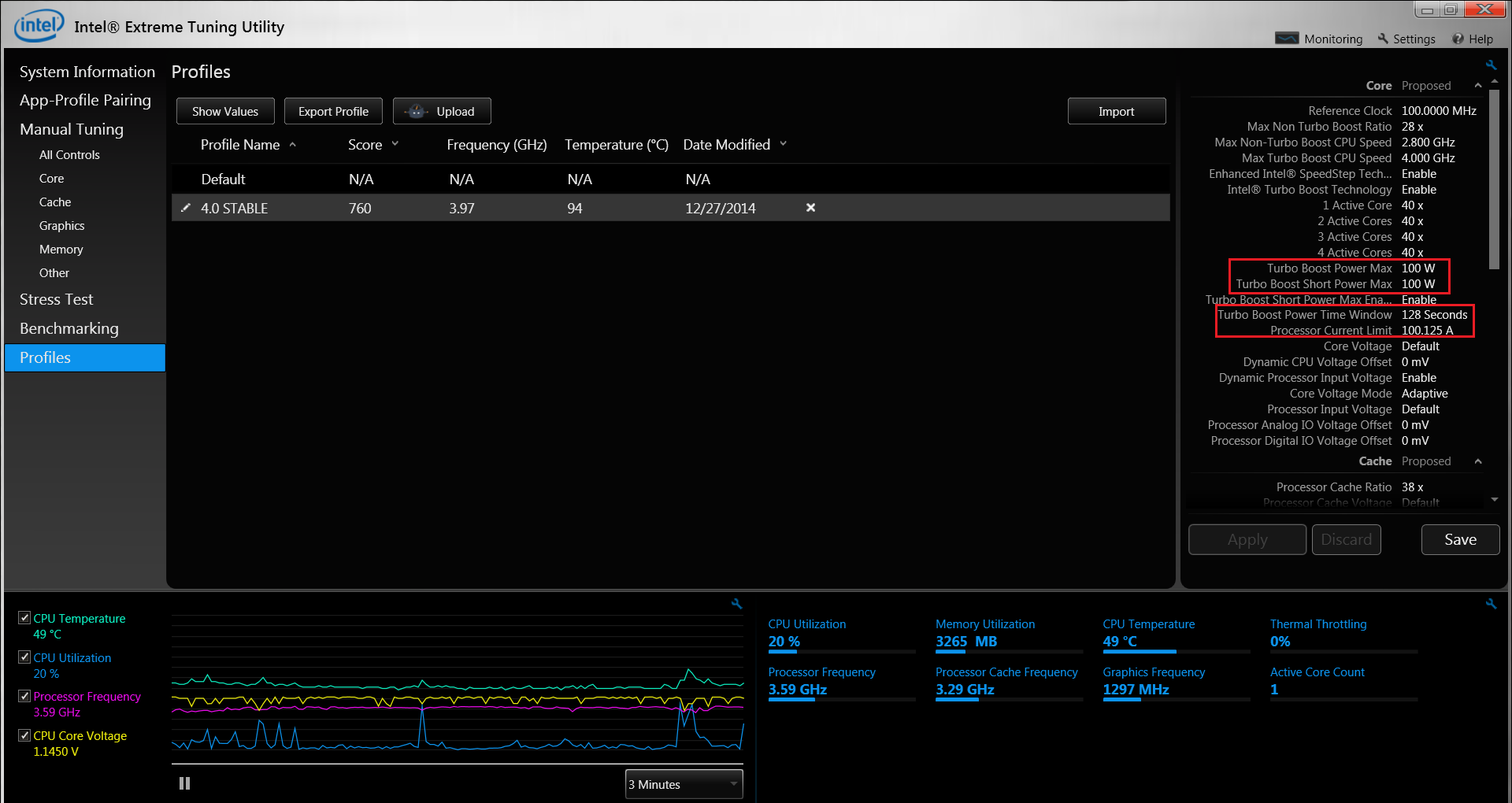The height and width of the screenshot is (803, 1512).
Task: Click the Save button
Action: (1461, 539)
